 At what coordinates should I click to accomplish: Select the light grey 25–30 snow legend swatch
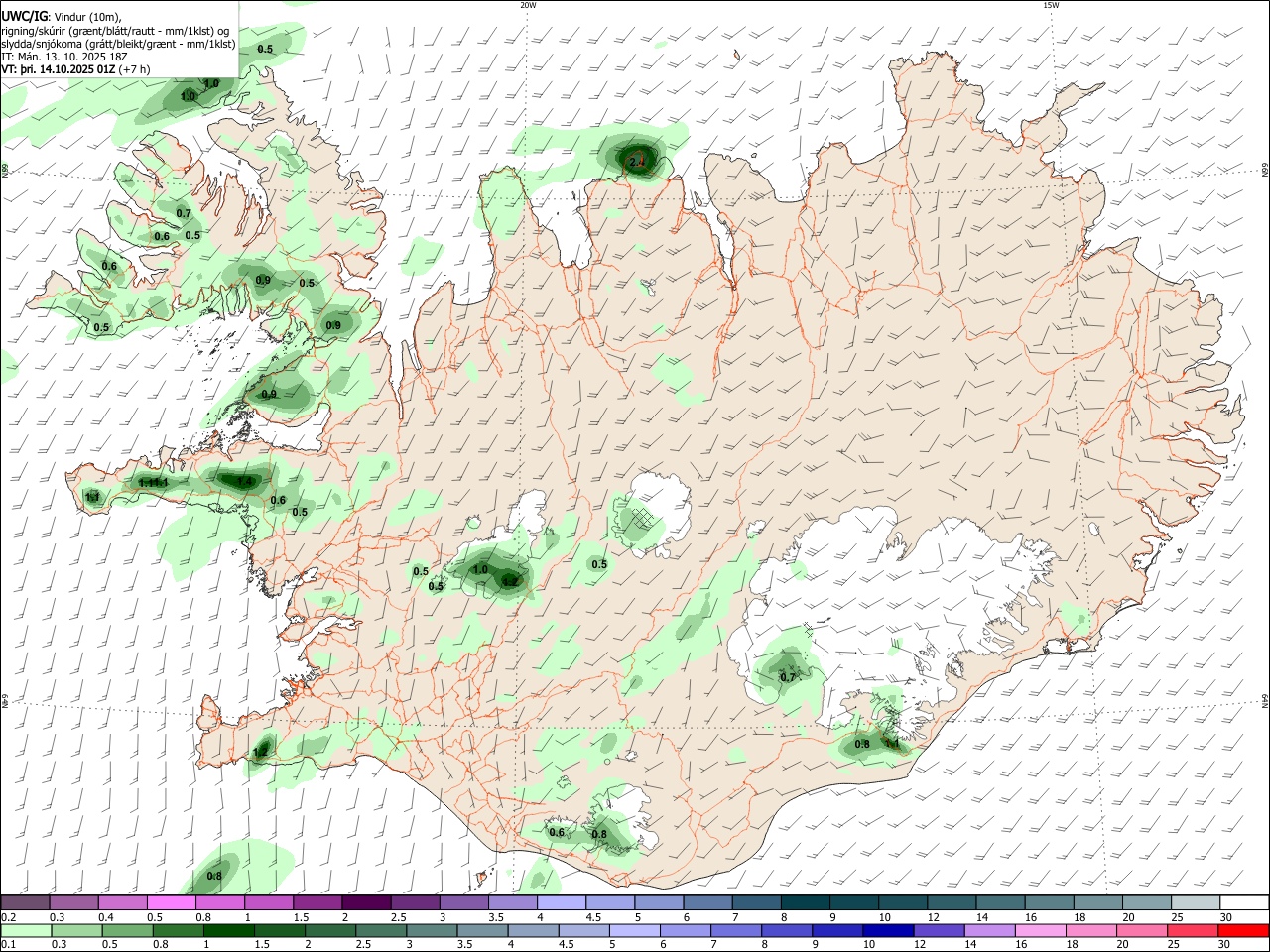1195,903
